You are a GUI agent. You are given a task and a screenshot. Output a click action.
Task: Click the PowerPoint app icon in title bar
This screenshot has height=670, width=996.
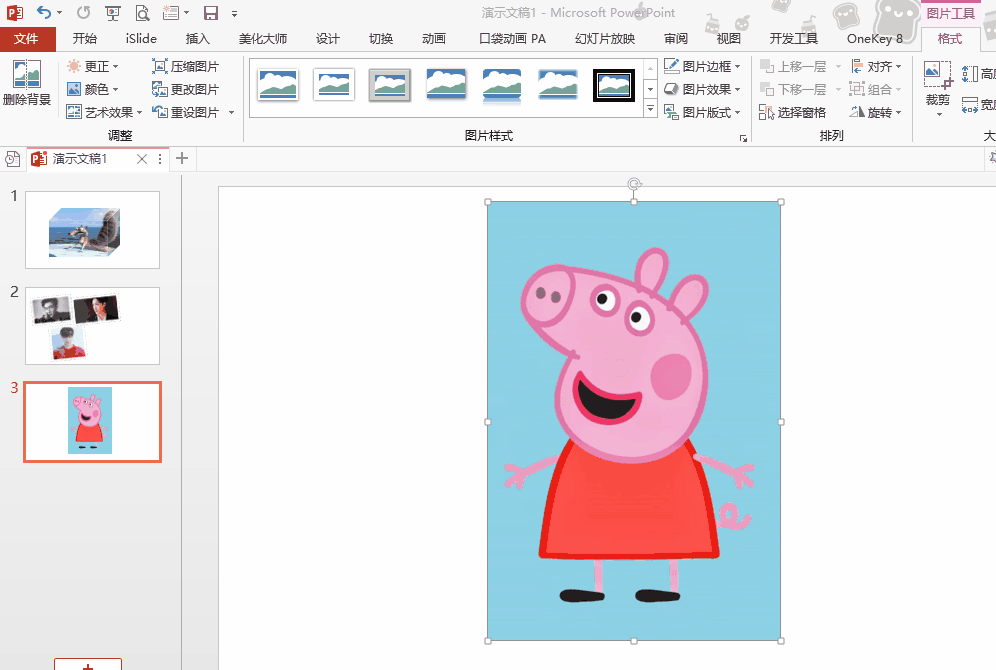15,13
